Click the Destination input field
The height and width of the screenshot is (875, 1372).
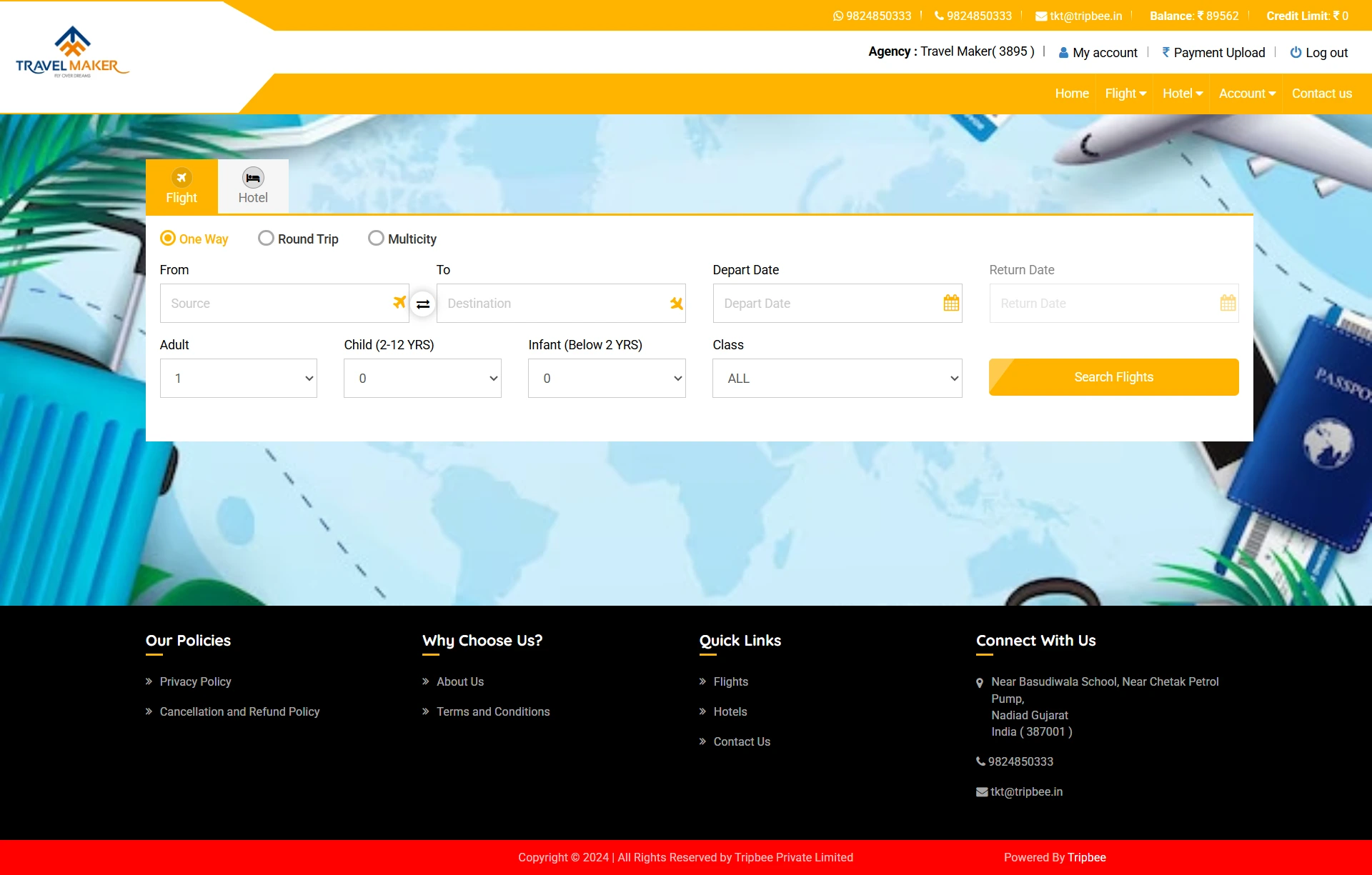[550, 304]
